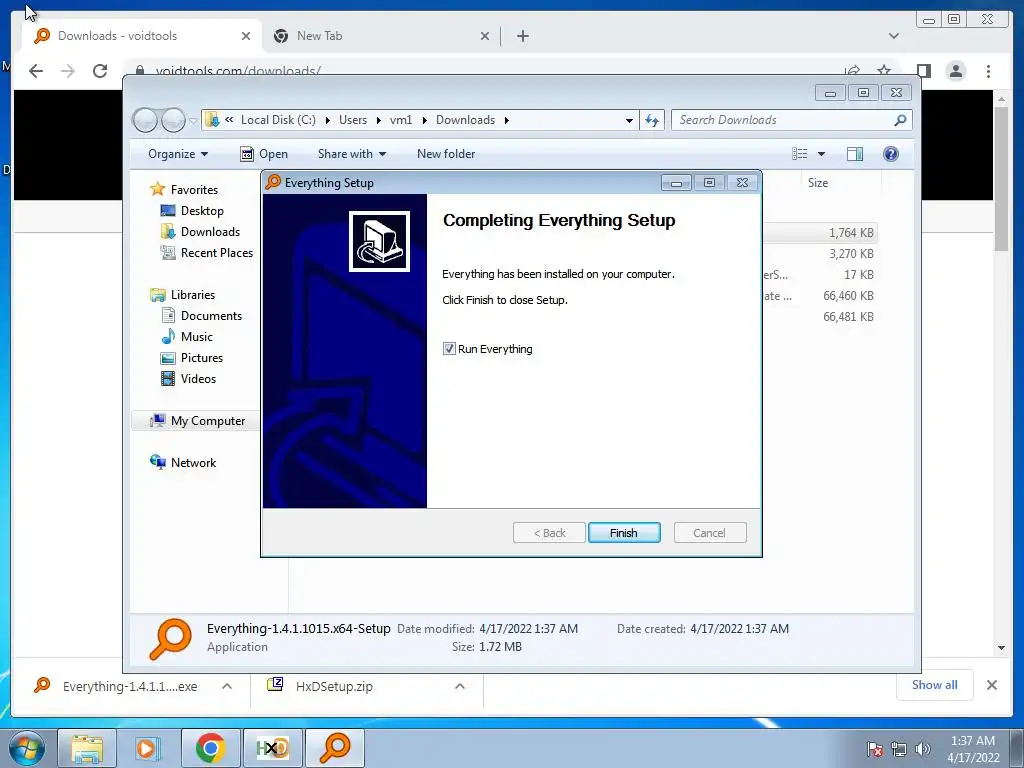Select Favorites in the navigation pane
Viewport: 1024px width, 768px height.
click(x=194, y=190)
